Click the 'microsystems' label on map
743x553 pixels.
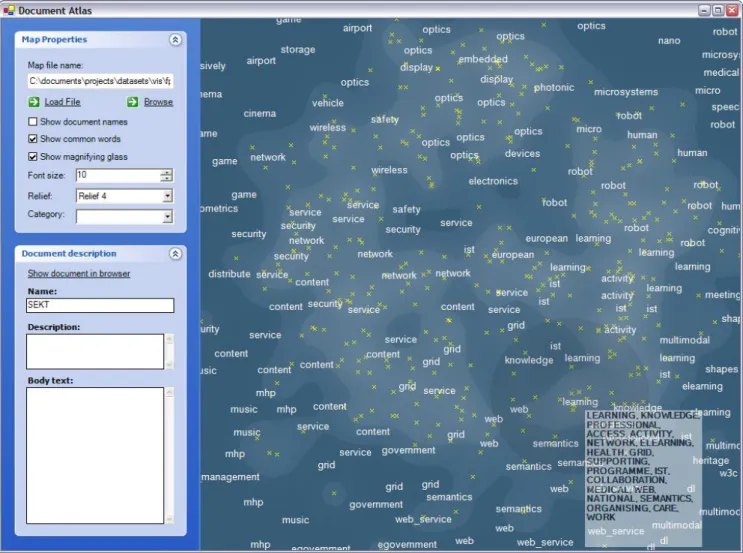pos(625,92)
